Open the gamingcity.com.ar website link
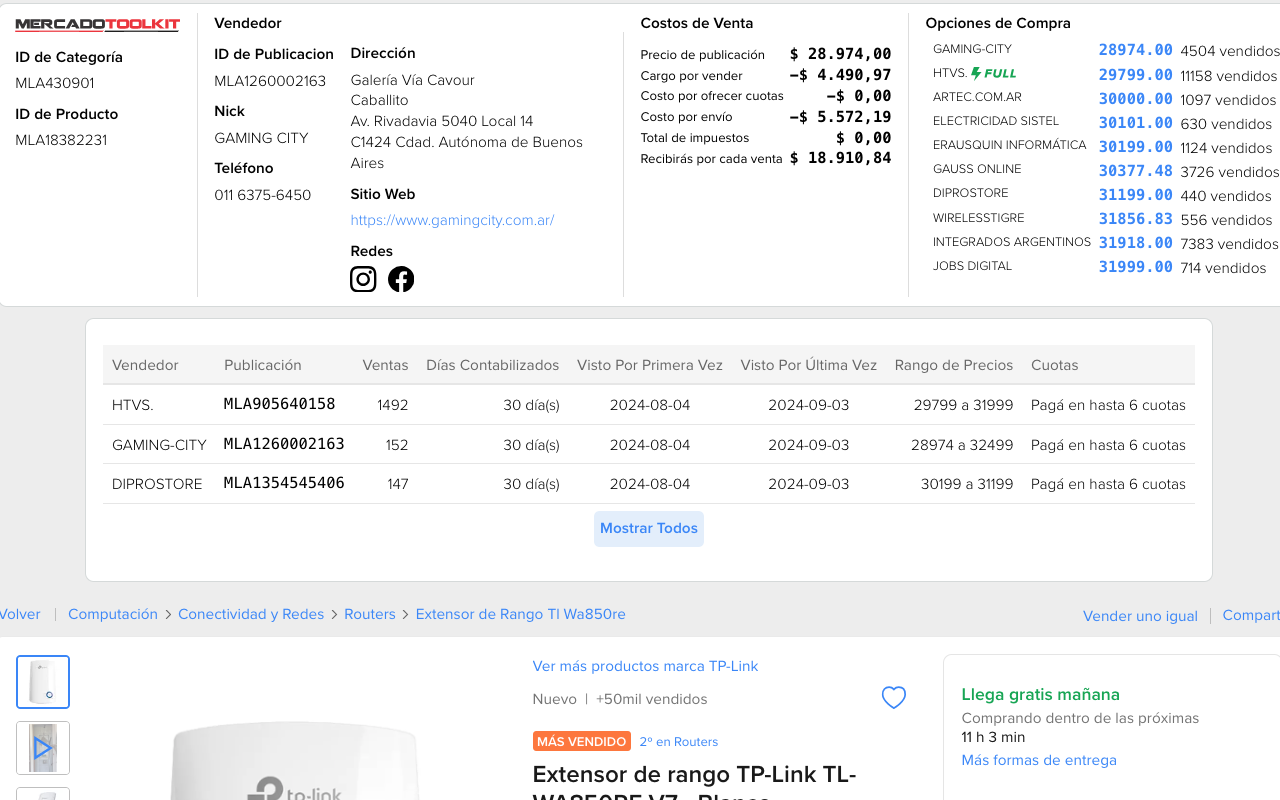Screen dimensions: 1280x800 pos(452,220)
